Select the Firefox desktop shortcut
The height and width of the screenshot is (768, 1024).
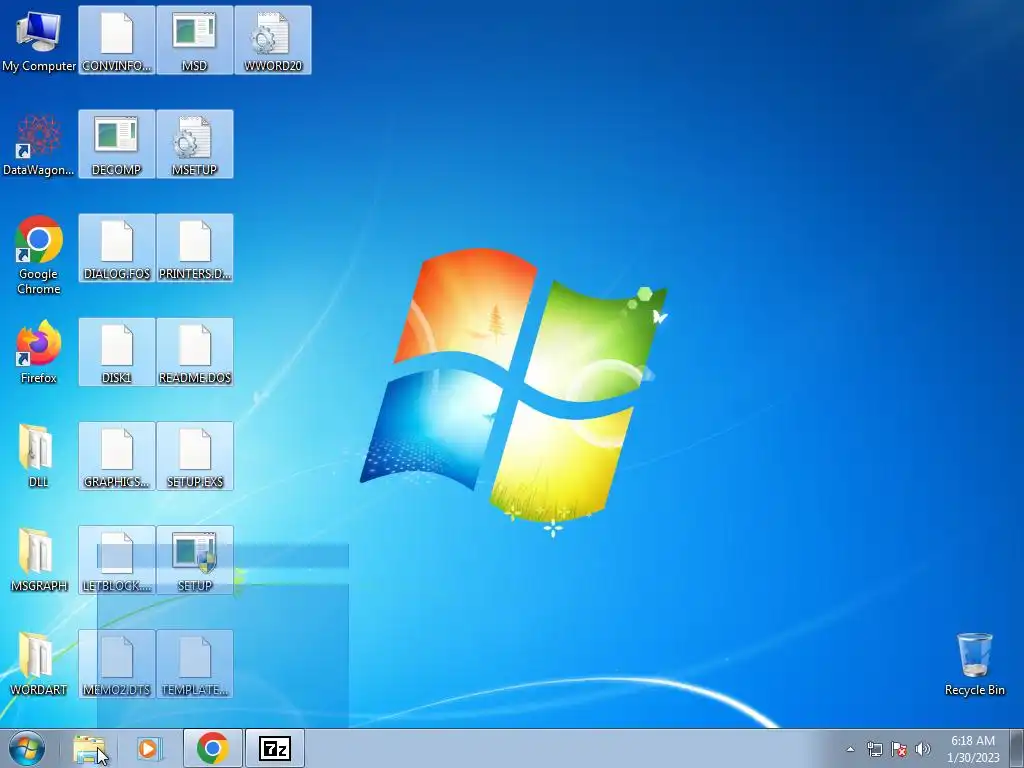click(39, 352)
